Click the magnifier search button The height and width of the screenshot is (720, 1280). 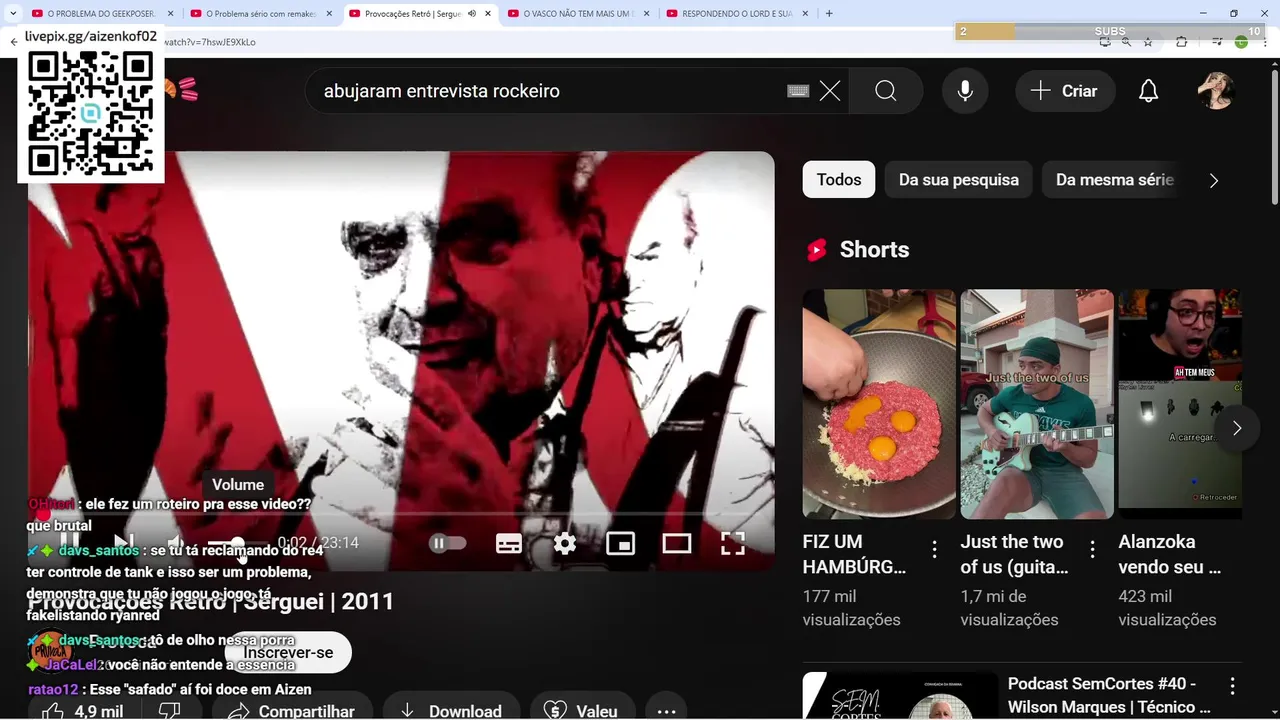[x=886, y=91]
